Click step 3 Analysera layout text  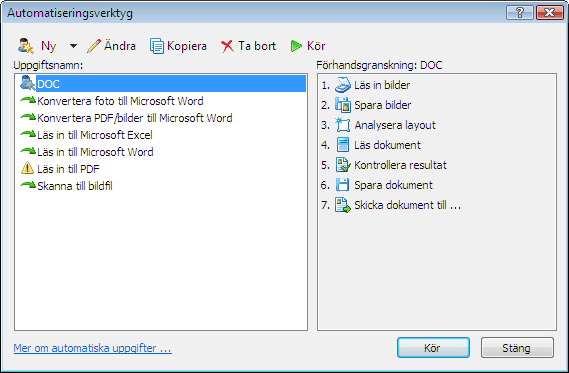395,125
